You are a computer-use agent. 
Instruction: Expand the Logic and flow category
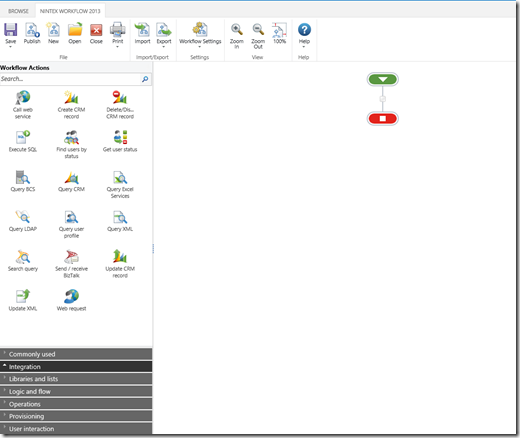(76, 391)
